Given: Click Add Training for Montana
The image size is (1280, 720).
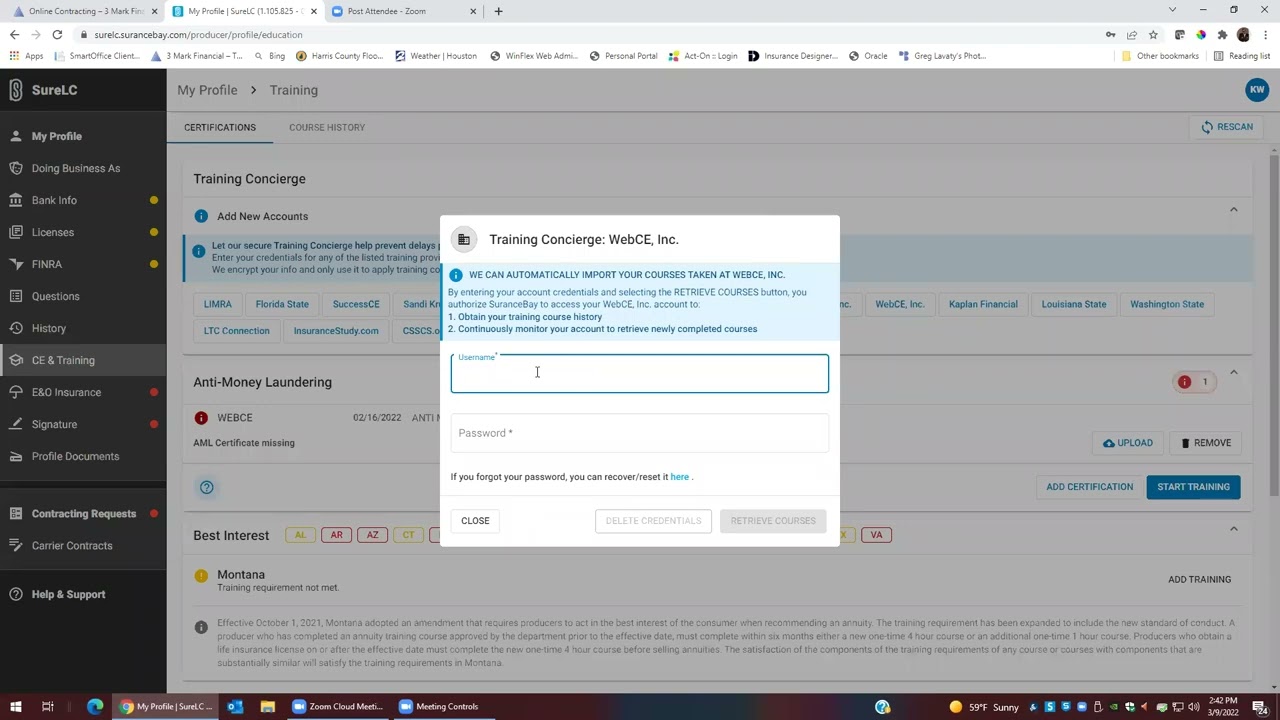Looking at the screenshot, I should [x=1199, y=579].
